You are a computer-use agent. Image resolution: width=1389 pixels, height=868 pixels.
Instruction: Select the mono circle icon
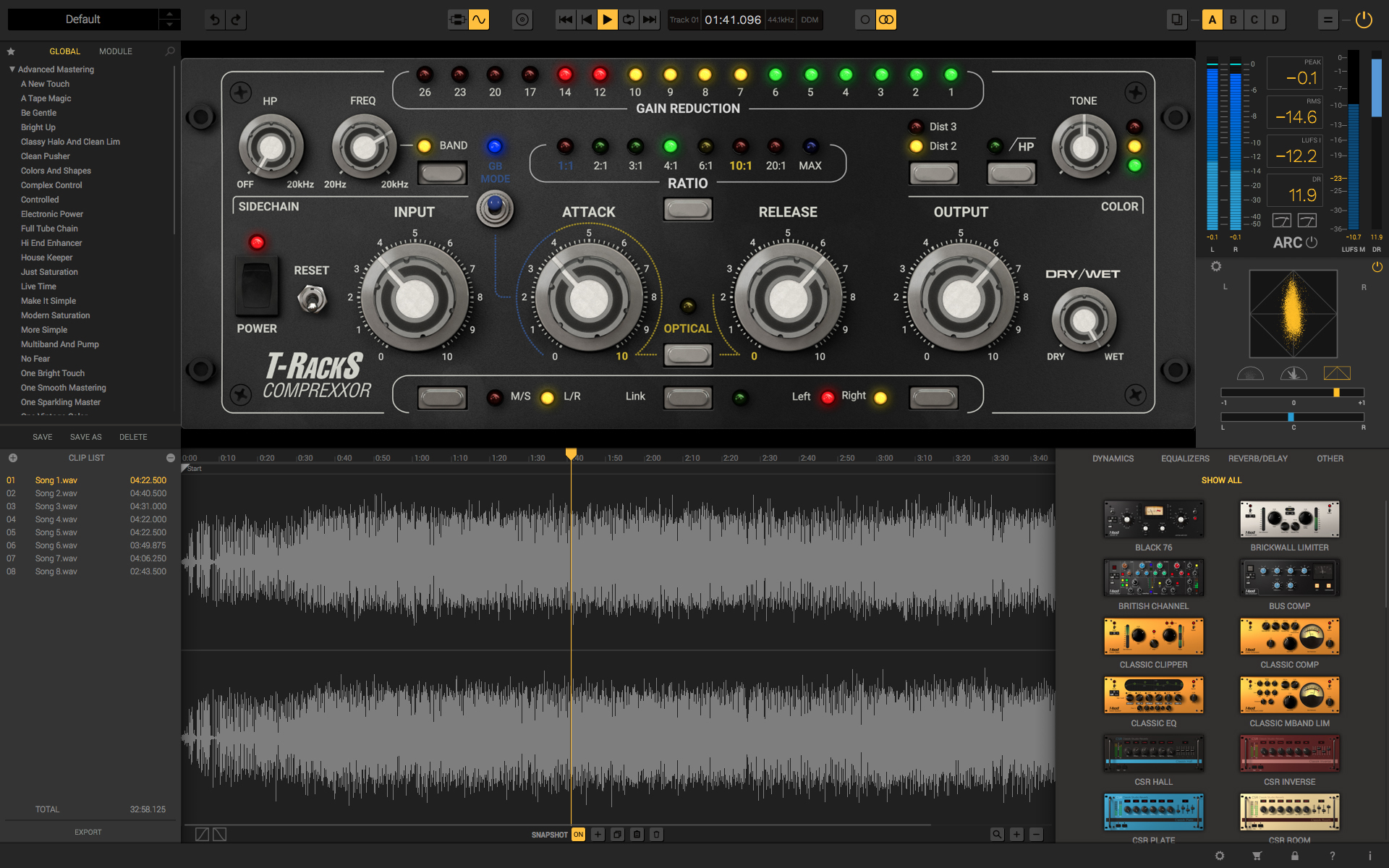865,20
